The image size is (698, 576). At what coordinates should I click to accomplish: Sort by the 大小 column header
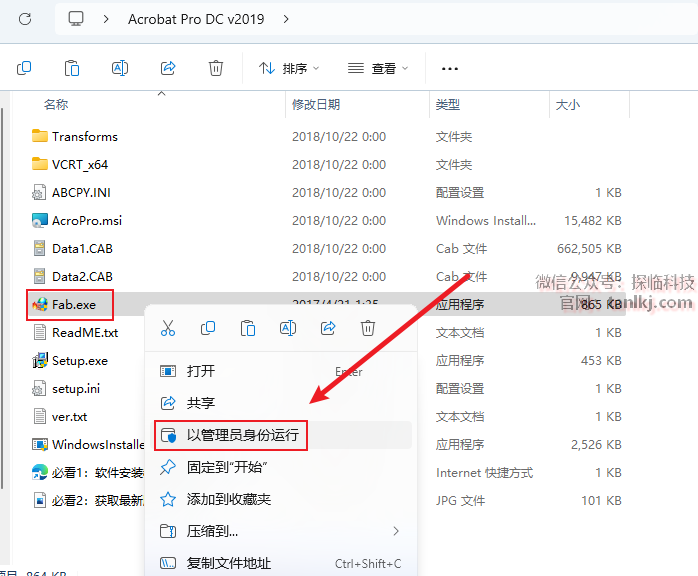pyautogui.click(x=568, y=104)
